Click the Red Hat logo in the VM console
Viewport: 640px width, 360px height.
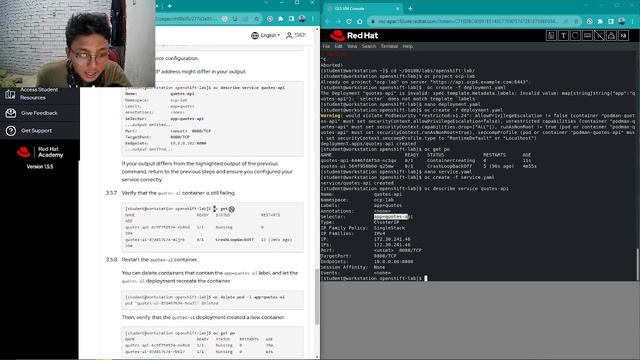(x=354, y=36)
